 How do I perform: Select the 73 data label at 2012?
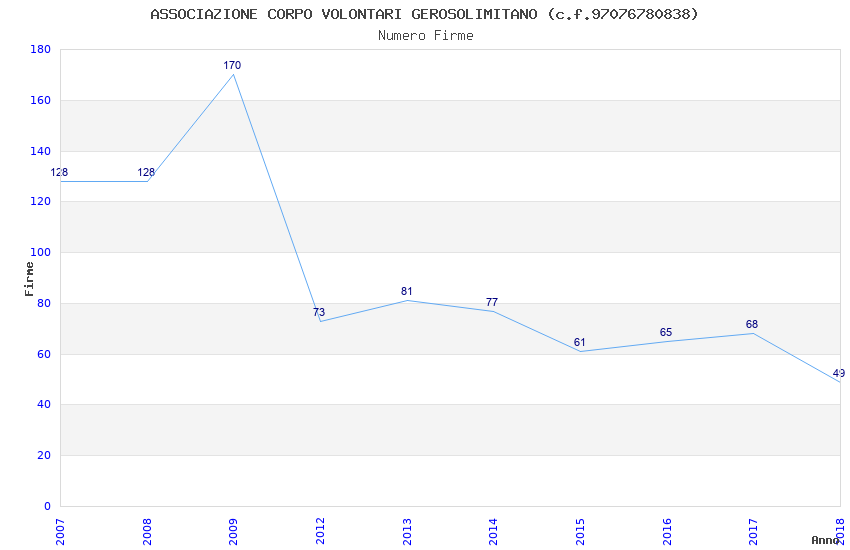click(319, 312)
